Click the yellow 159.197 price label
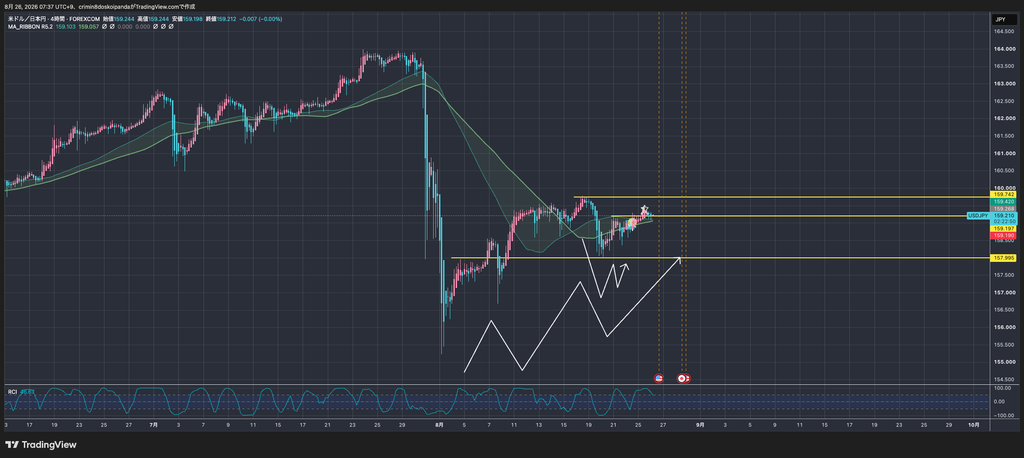The height and width of the screenshot is (458, 1024). click(1002, 229)
